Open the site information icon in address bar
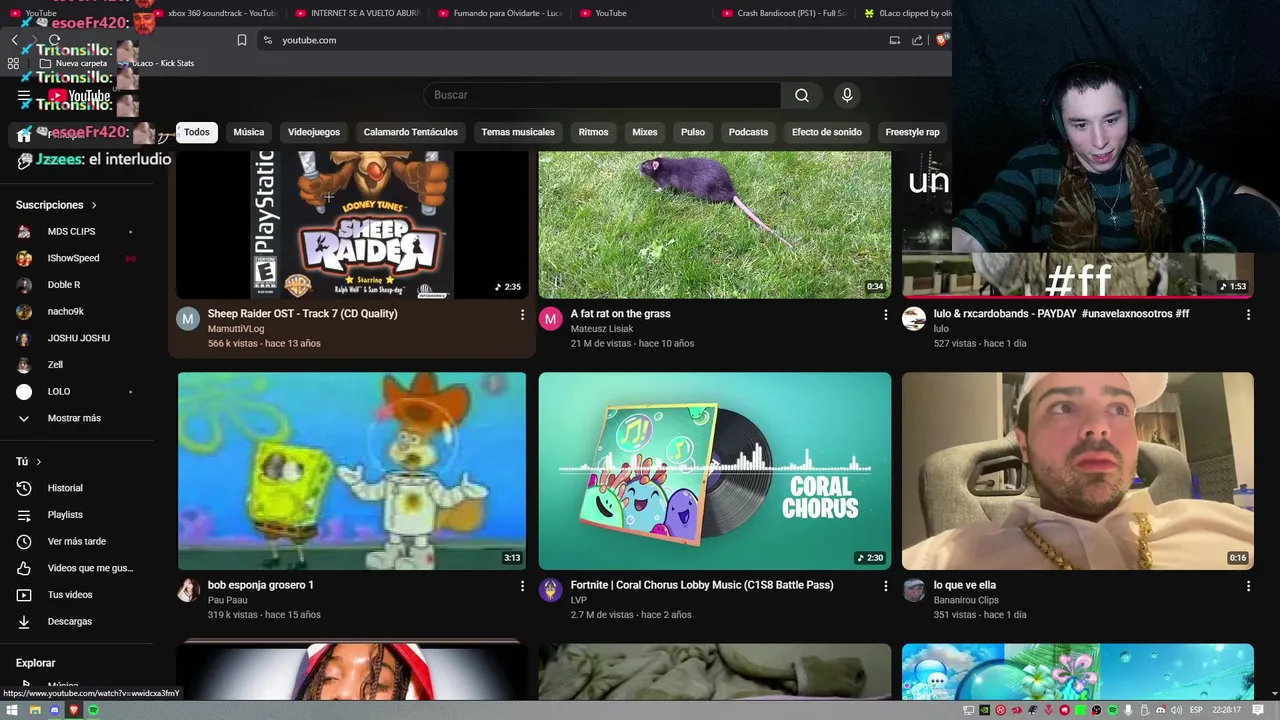1280x720 pixels. pos(267,40)
